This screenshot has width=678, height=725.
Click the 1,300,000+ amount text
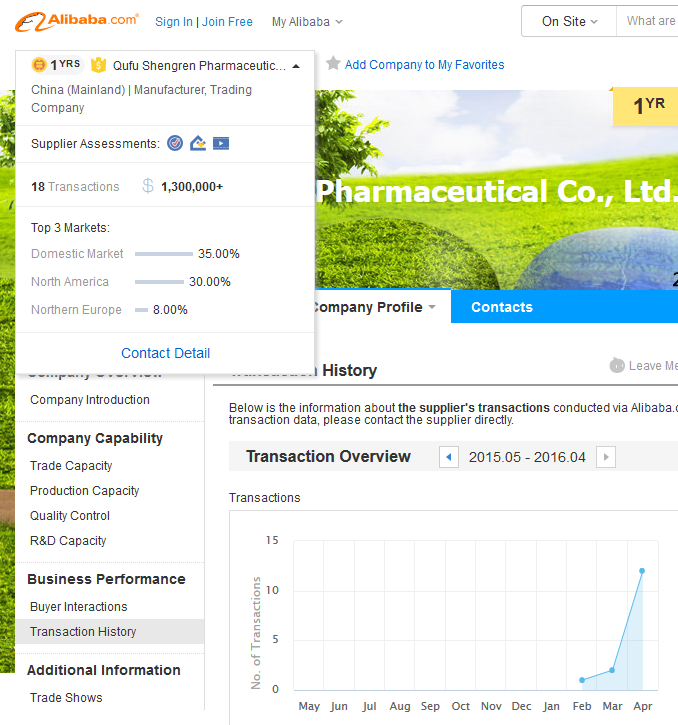[192, 187]
